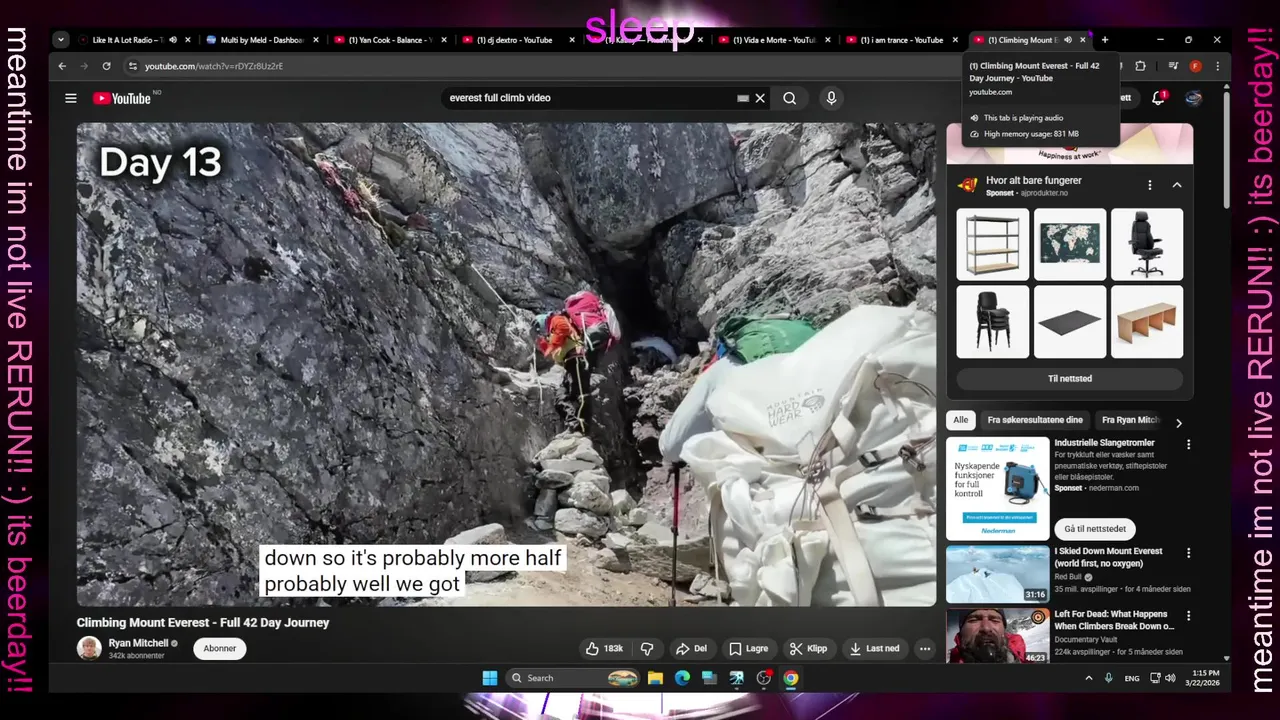Open the on-screen keyboard icon in search box
The width and height of the screenshot is (1280, 720).
click(743, 98)
